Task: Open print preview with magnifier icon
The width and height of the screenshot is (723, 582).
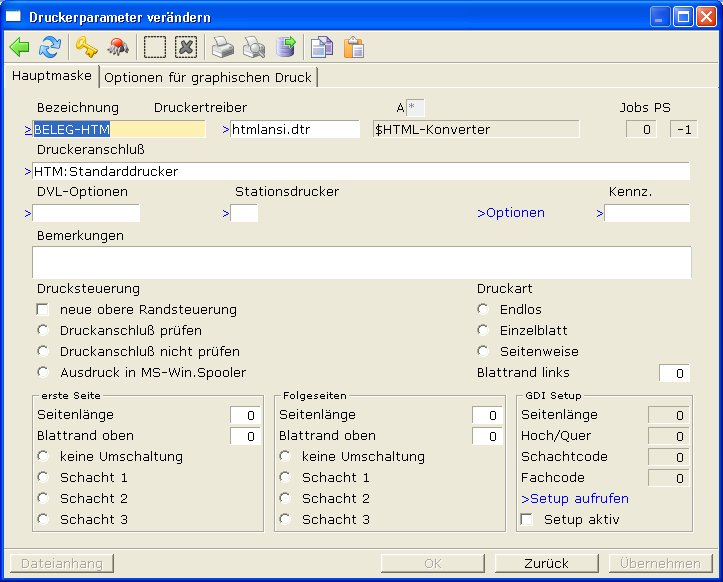Action: pyautogui.click(x=255, y=47)
